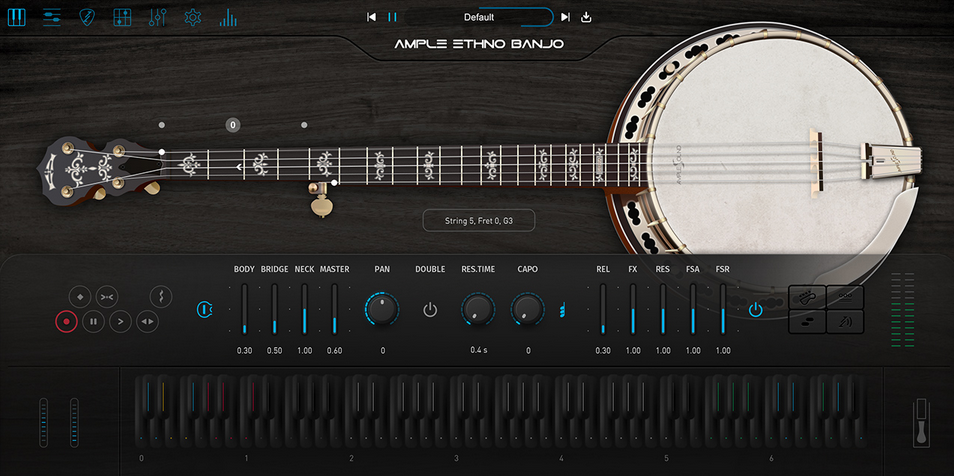Image resolution: width=954 pixels, height=476 pixels.
Task: Click the 0.30 value under BODY
Action: pos(245,351)
